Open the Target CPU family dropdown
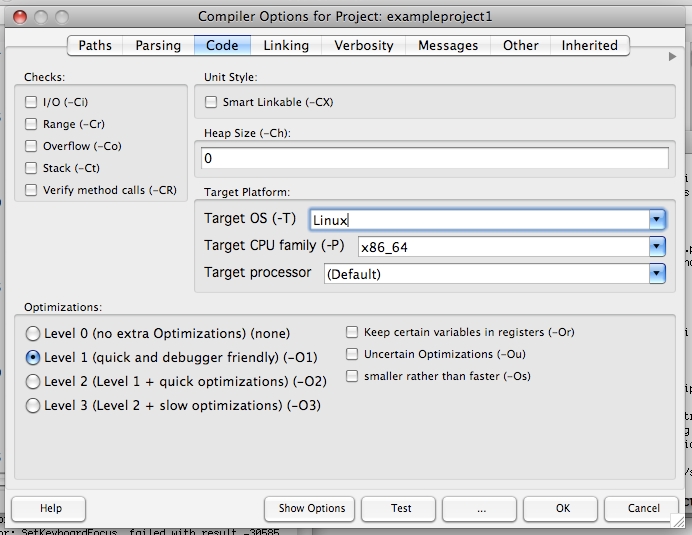 point(657,246)
